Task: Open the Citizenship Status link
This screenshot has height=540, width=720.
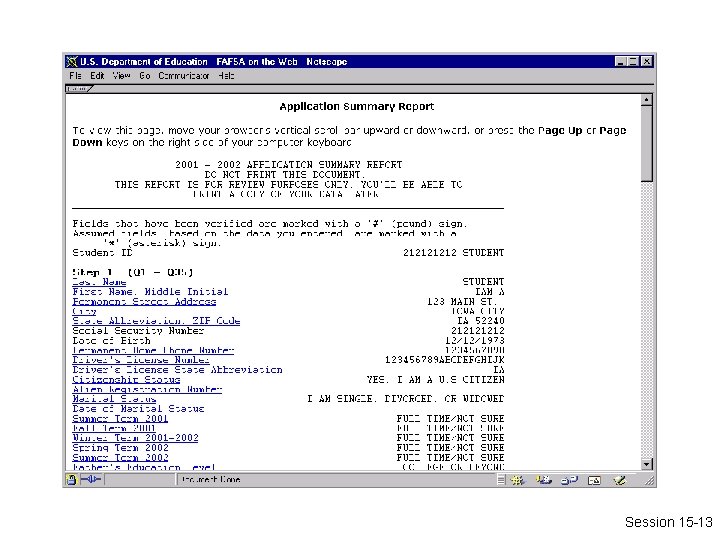Action: [126, 380]
